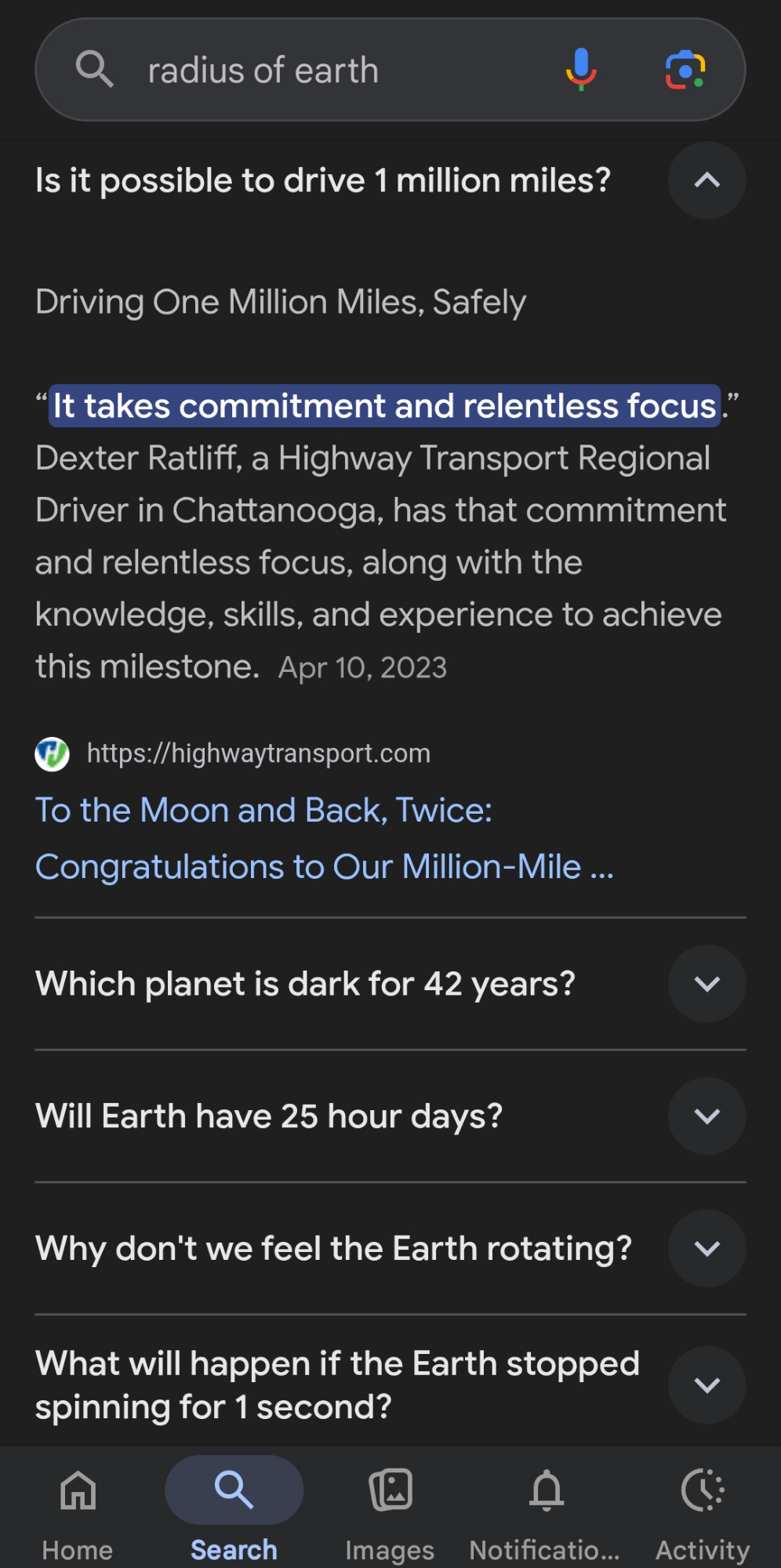Open Notifications bell icon
This screenshot has height=1568, width=781.
(x=546, y=1490)
